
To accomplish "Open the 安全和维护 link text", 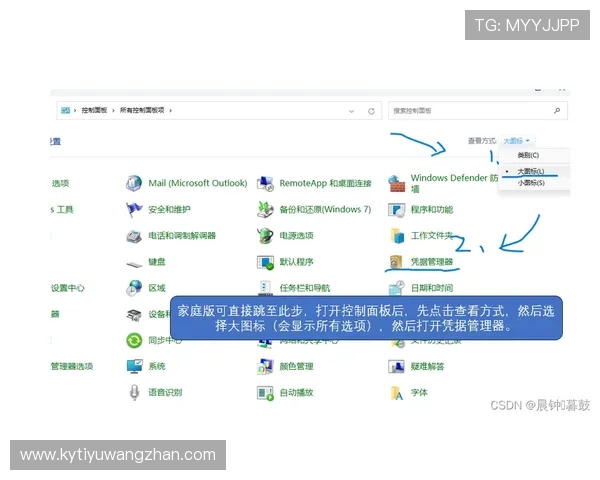I will click(169, 209).
